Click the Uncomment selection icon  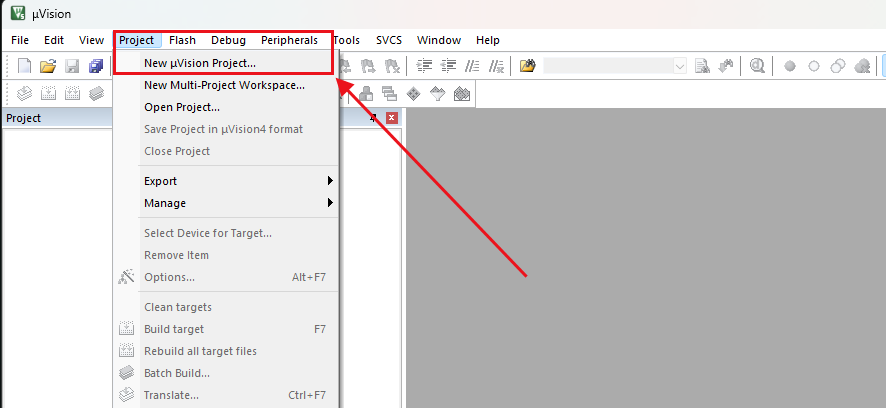click(x=496, y=66)
